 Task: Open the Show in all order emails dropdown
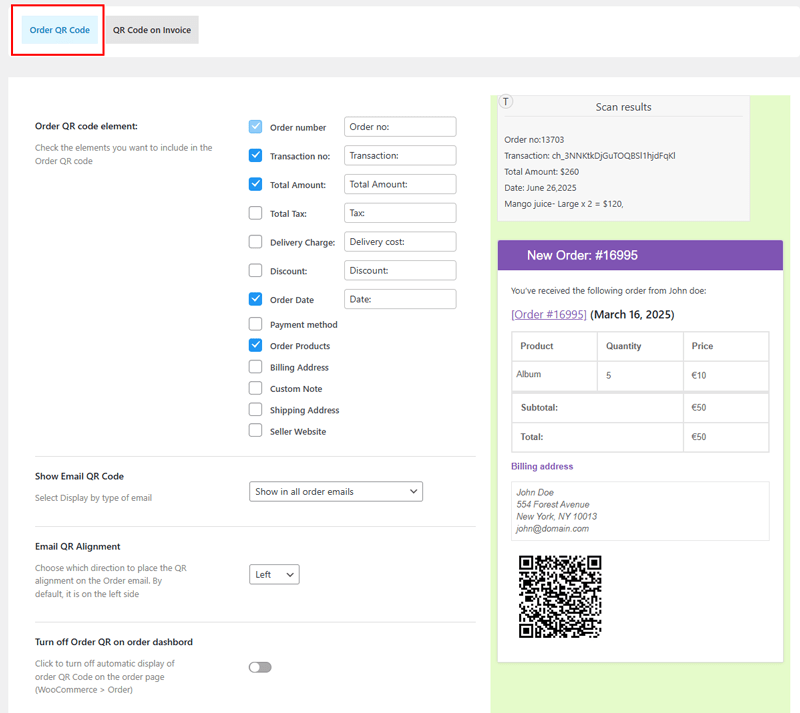tap(335, 491)
